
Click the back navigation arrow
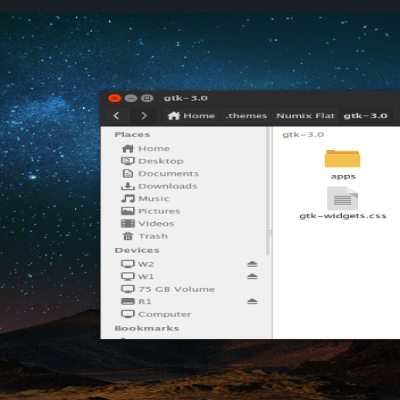116,116
